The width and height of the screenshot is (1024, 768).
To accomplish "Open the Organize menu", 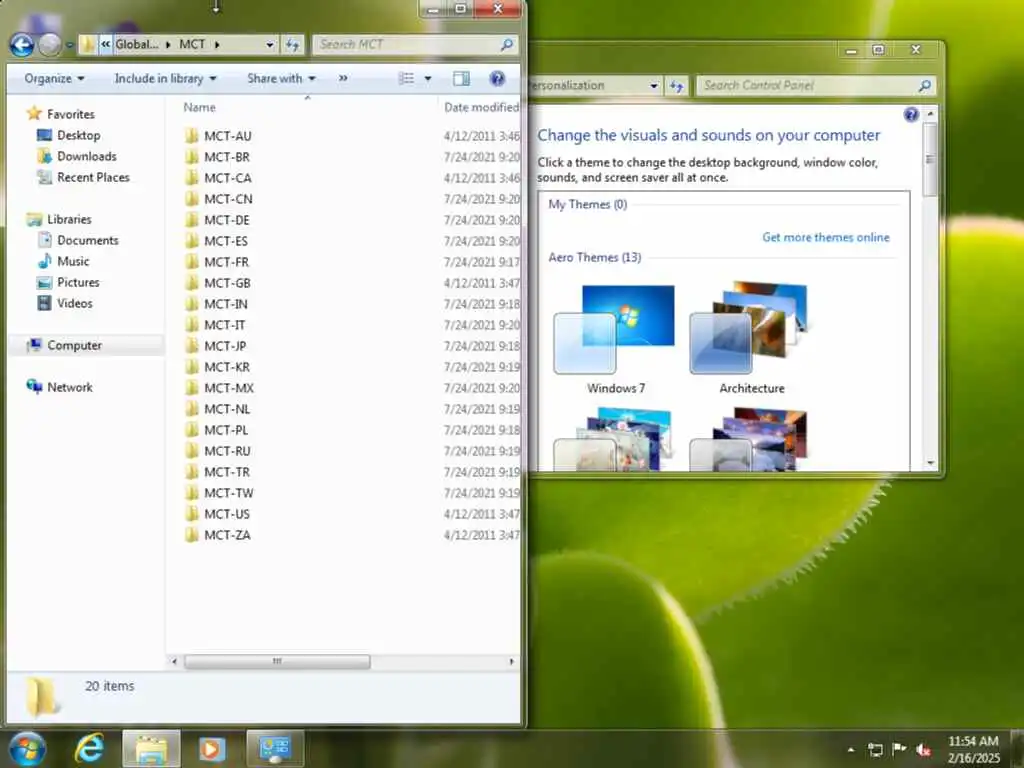I will tap(54, 78).
